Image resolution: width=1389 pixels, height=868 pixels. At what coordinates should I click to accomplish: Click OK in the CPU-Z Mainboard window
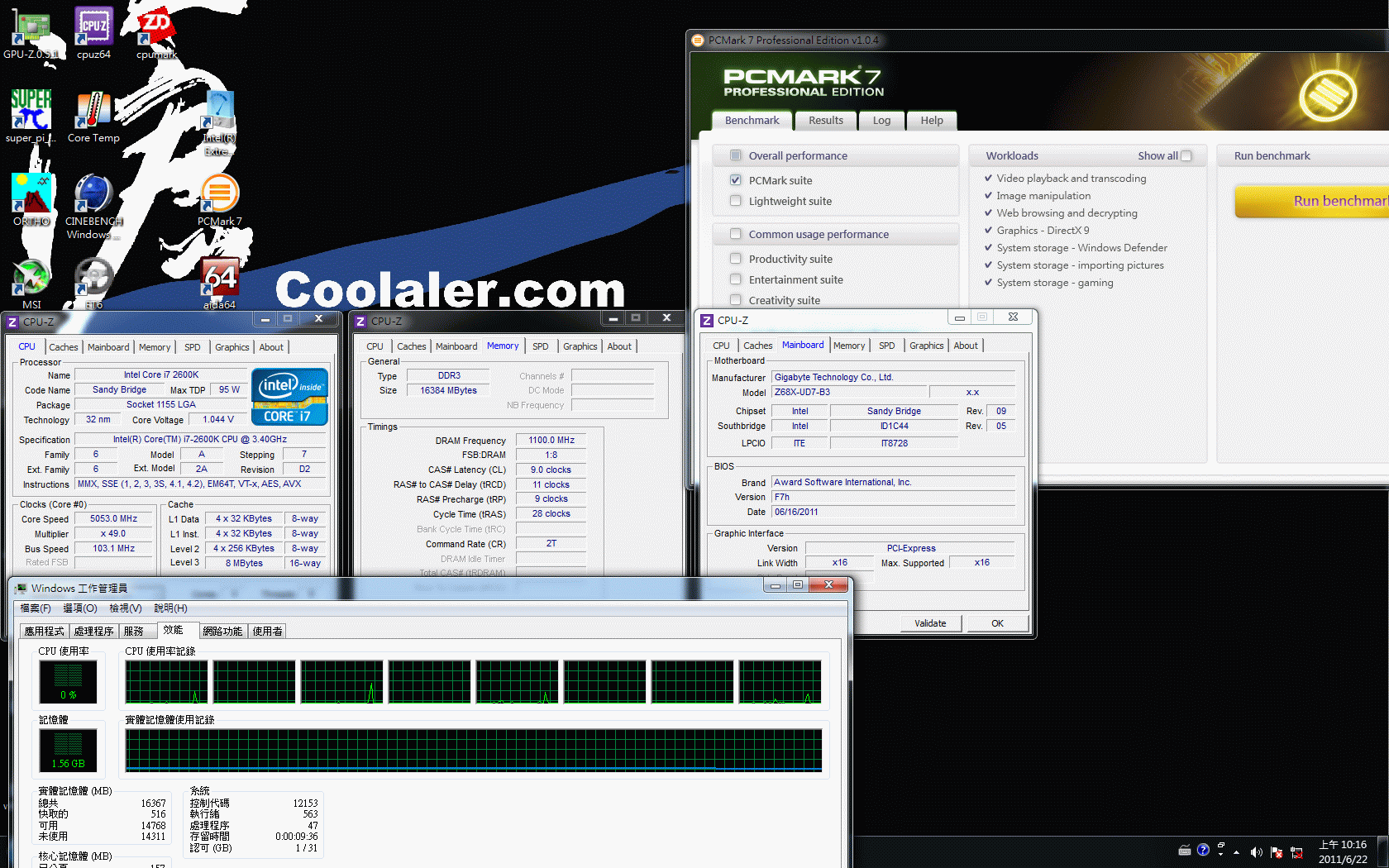point(997,623)
